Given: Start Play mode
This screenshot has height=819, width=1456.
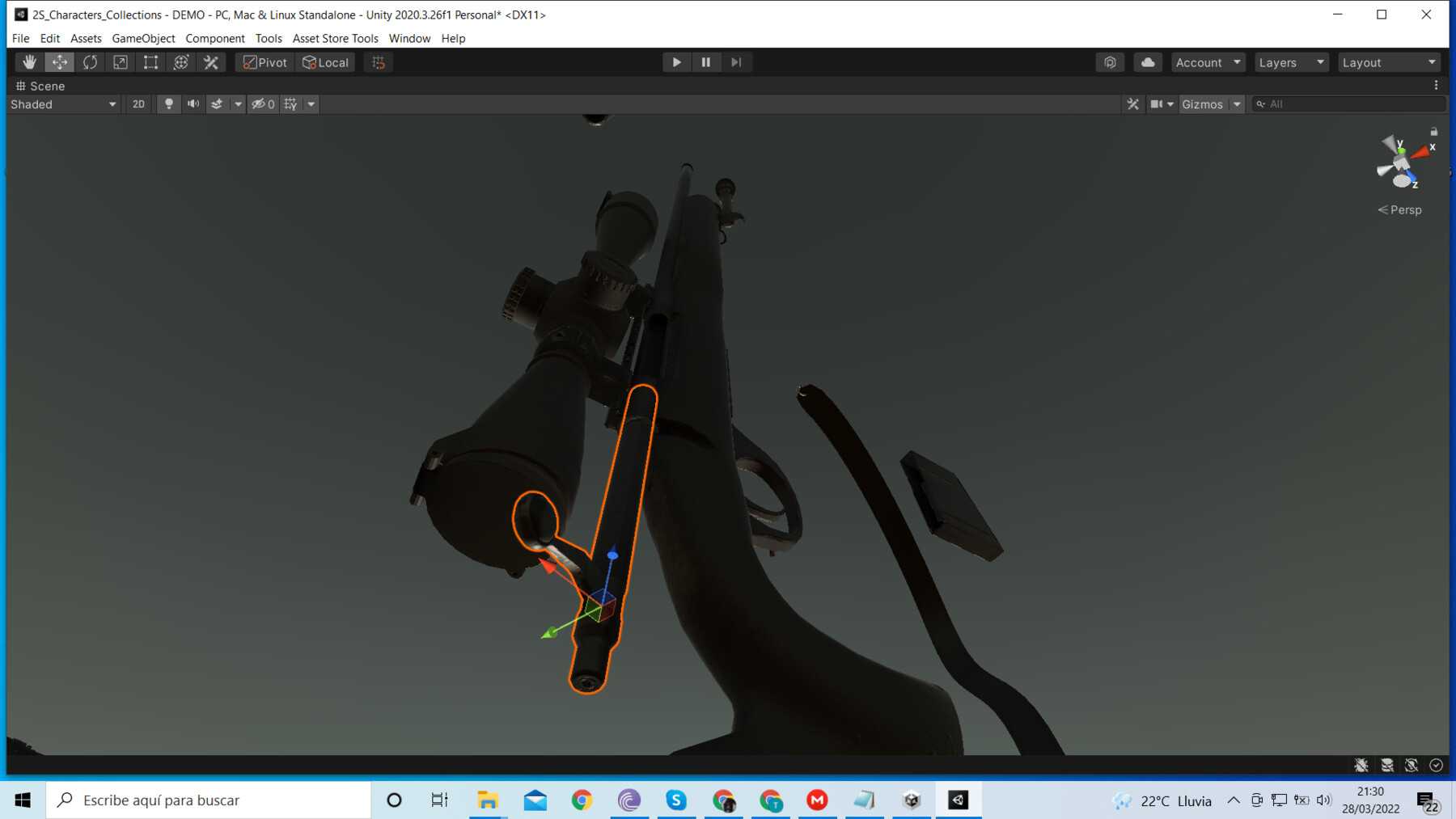Looking at the screenshot, I should 676,62.
